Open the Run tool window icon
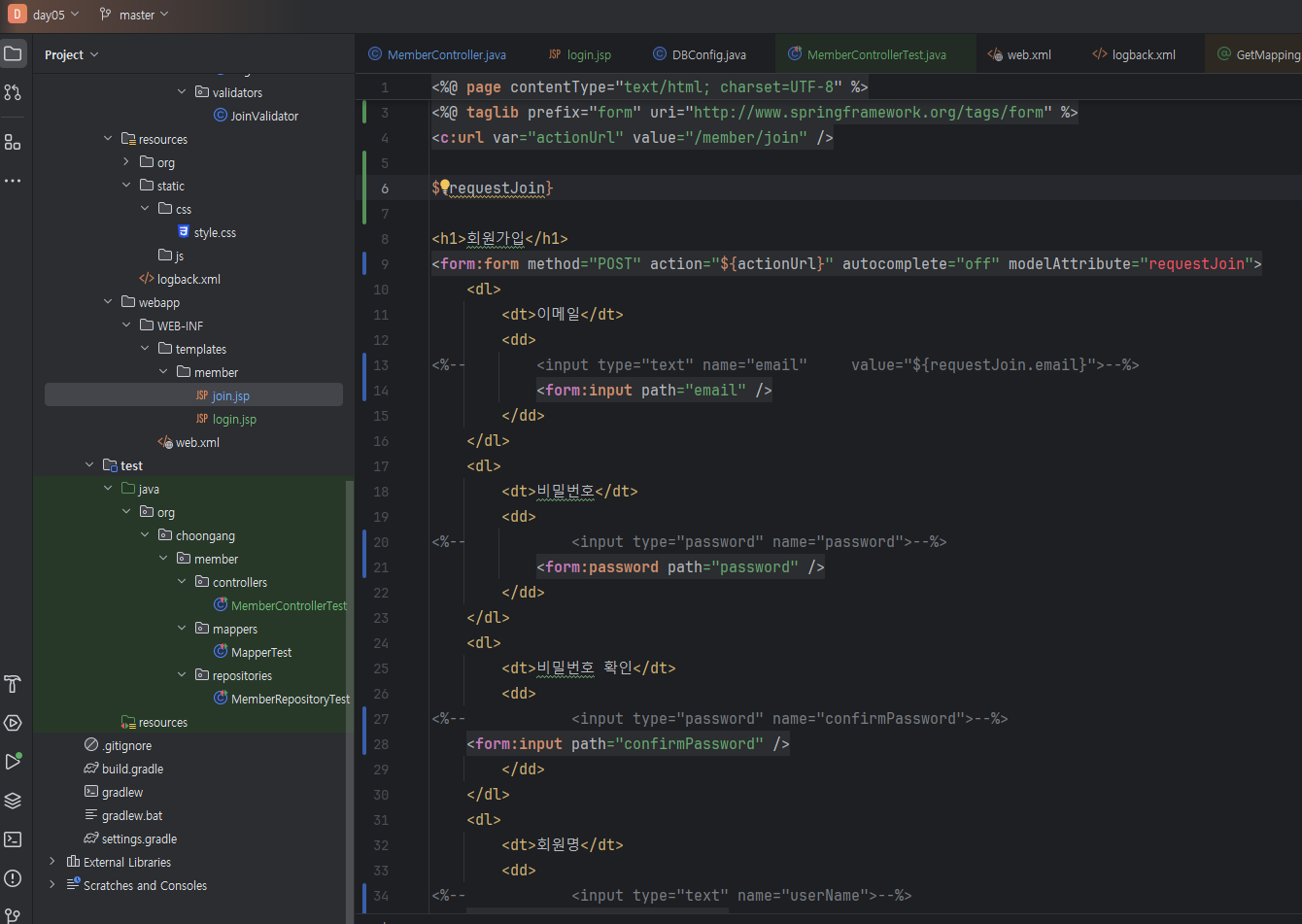 [x=13, y=762]
